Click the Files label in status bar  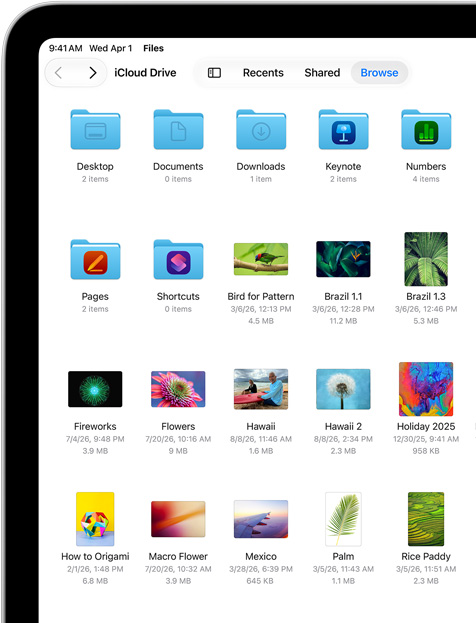tap(153, 48)
